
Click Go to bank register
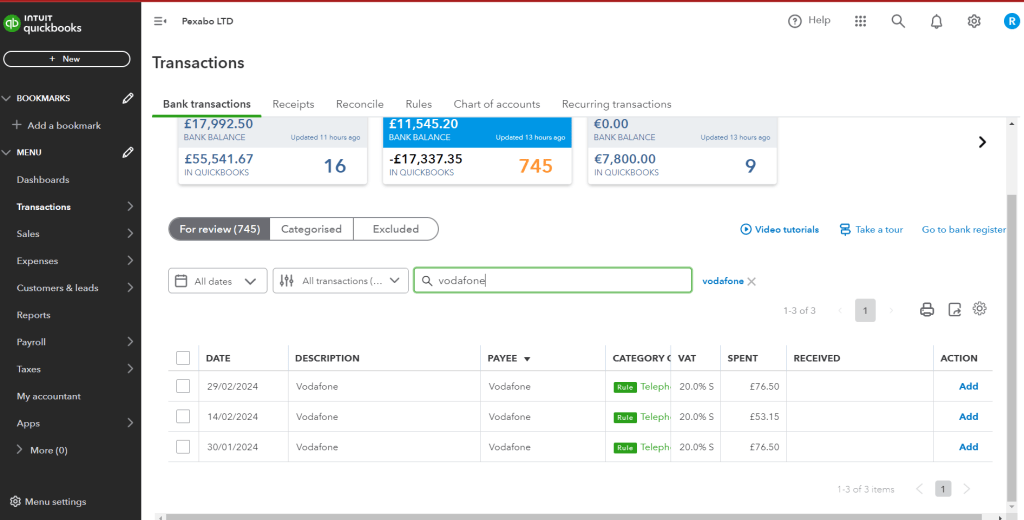coord(964,229)
